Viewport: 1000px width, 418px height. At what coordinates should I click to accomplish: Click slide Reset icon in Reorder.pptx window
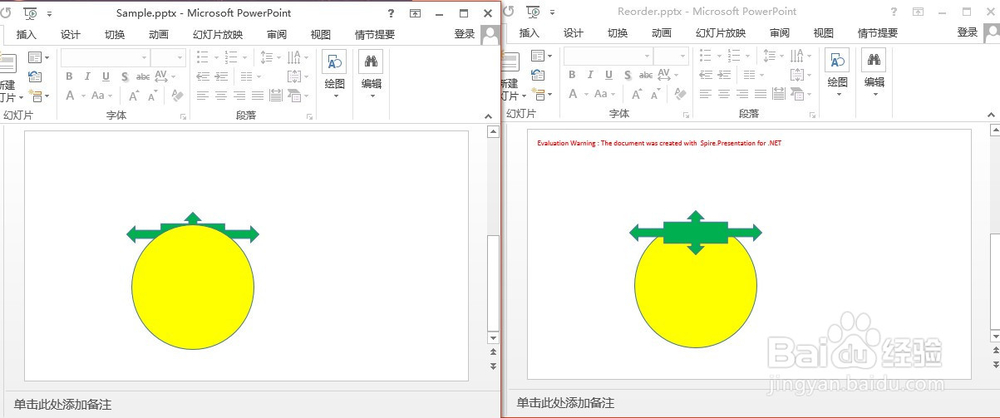coord(538,75)
